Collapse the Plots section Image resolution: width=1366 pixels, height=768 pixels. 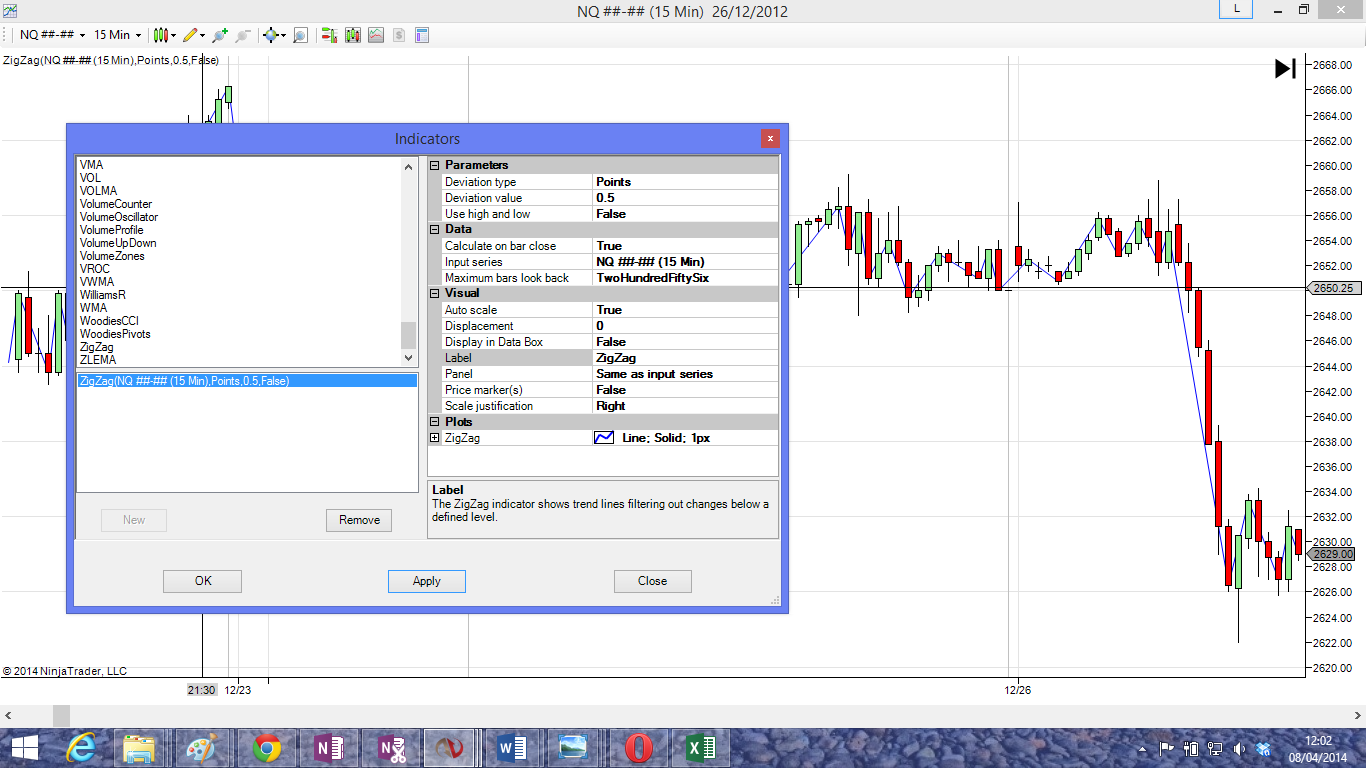[x=435, y=422]
